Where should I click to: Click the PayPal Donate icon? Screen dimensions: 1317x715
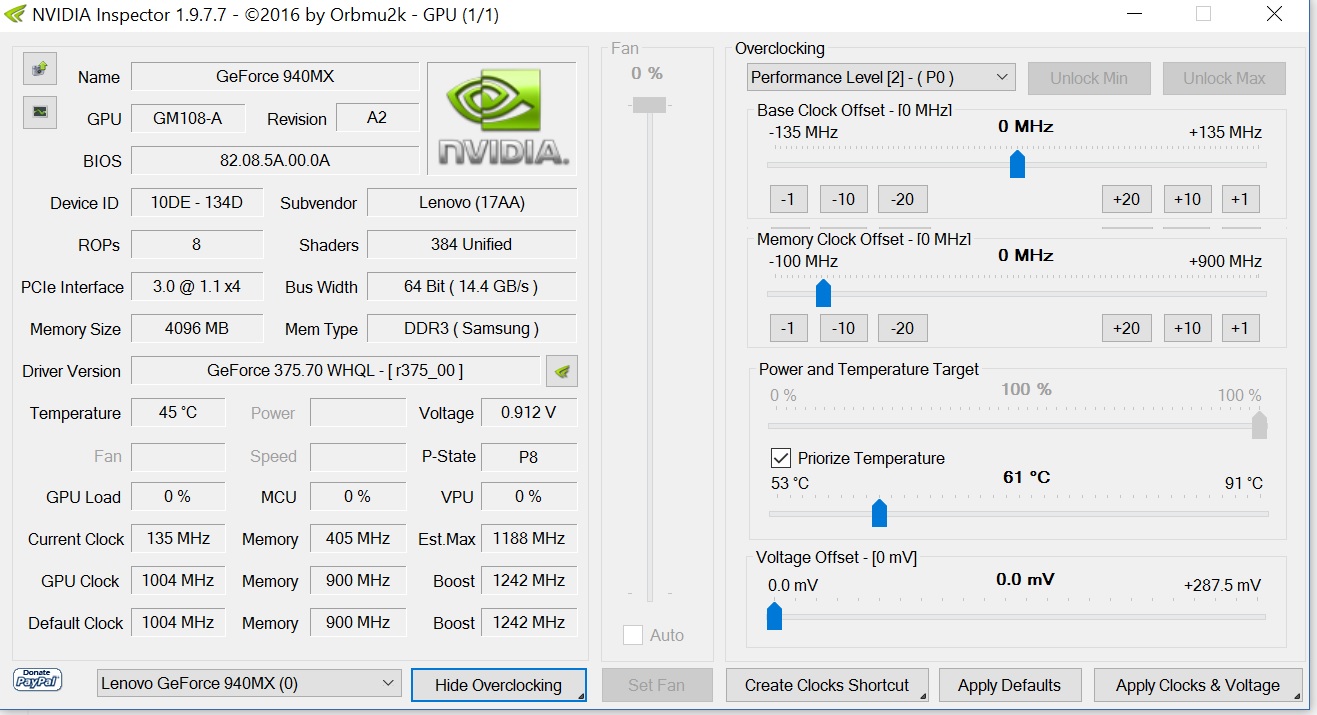pyautogui.click(x=38, y=680)
